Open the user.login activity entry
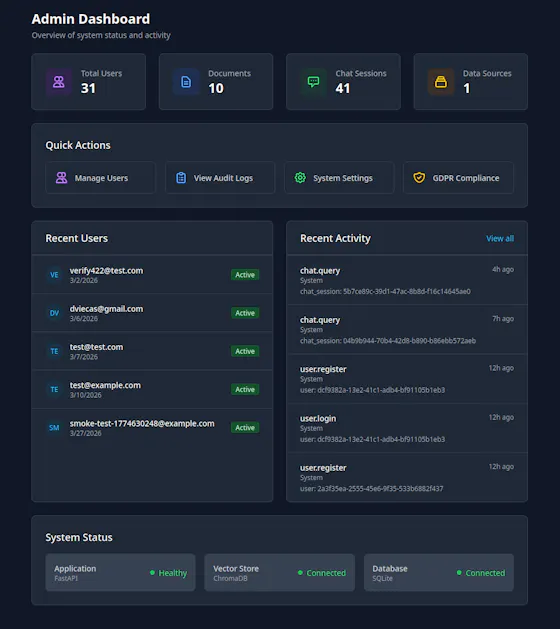 (x=407, y=428)
